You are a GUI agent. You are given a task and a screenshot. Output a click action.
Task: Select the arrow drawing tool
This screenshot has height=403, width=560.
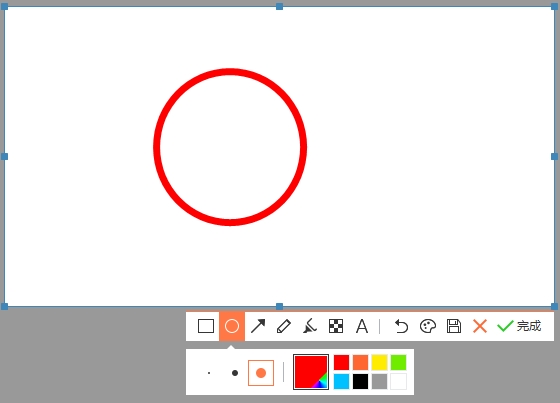pos(258,326)
